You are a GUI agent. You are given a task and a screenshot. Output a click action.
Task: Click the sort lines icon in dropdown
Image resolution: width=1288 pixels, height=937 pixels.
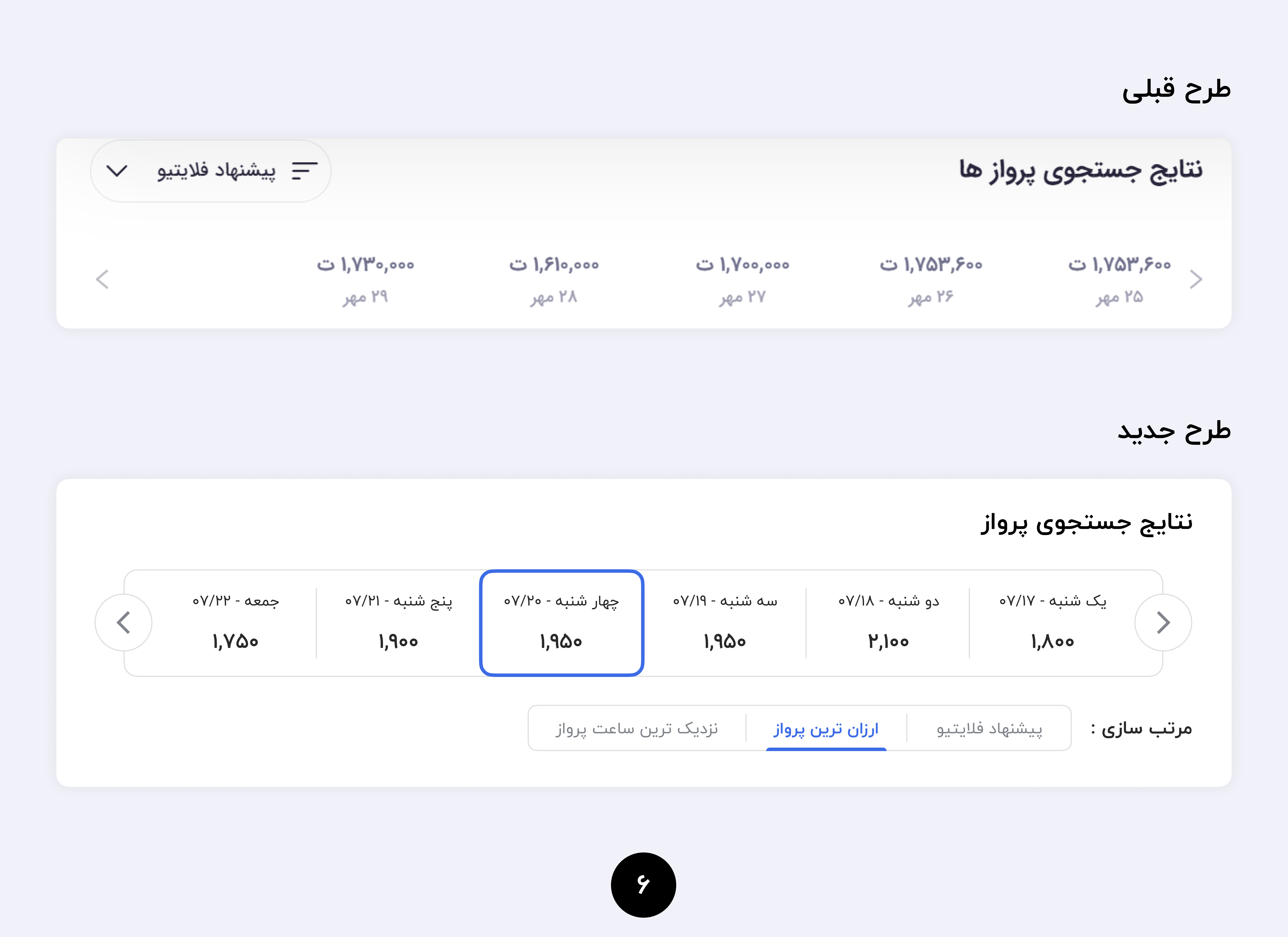[304, 171]
